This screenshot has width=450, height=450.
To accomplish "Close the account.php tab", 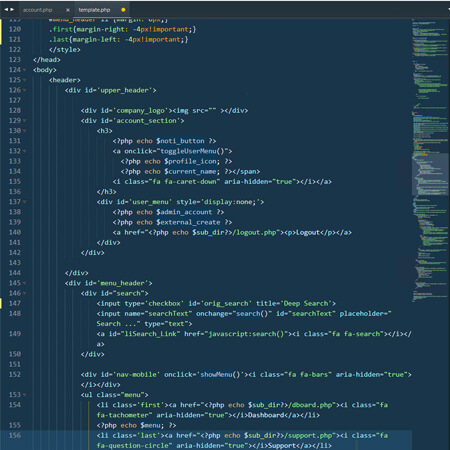I will pyautogui.click(x=68, y=10).
